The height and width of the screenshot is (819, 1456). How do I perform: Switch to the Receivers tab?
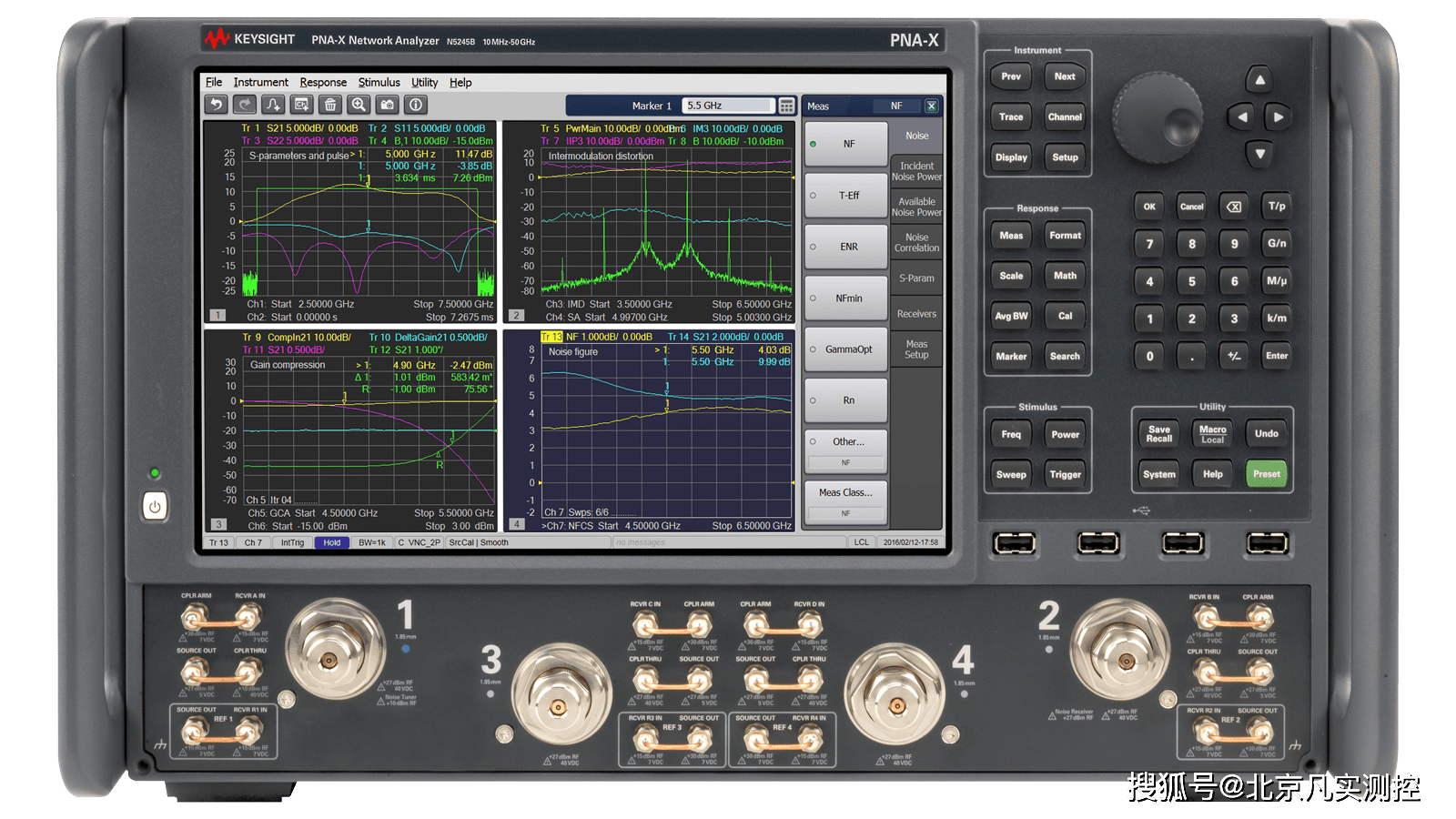pos(916,314)
